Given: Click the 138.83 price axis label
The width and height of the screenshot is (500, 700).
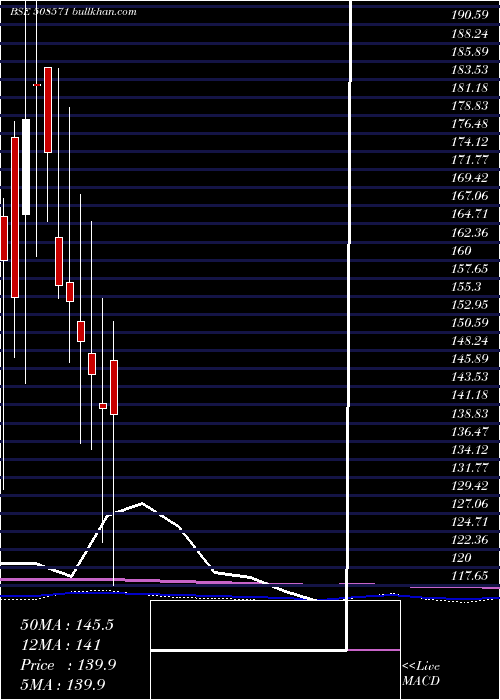Looking at the screenshot, I should point(469,413).
